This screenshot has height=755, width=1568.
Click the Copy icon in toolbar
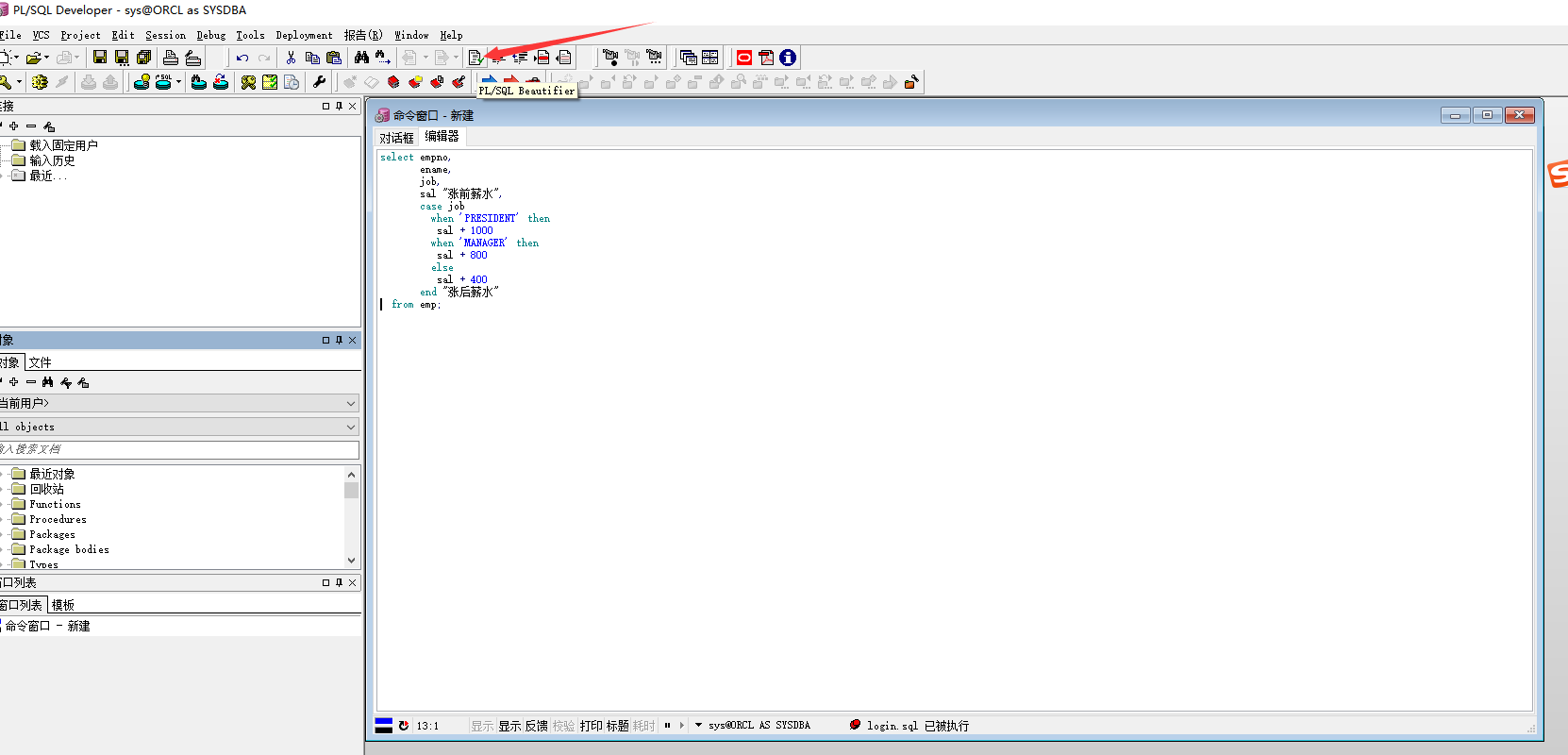point(312,58)
